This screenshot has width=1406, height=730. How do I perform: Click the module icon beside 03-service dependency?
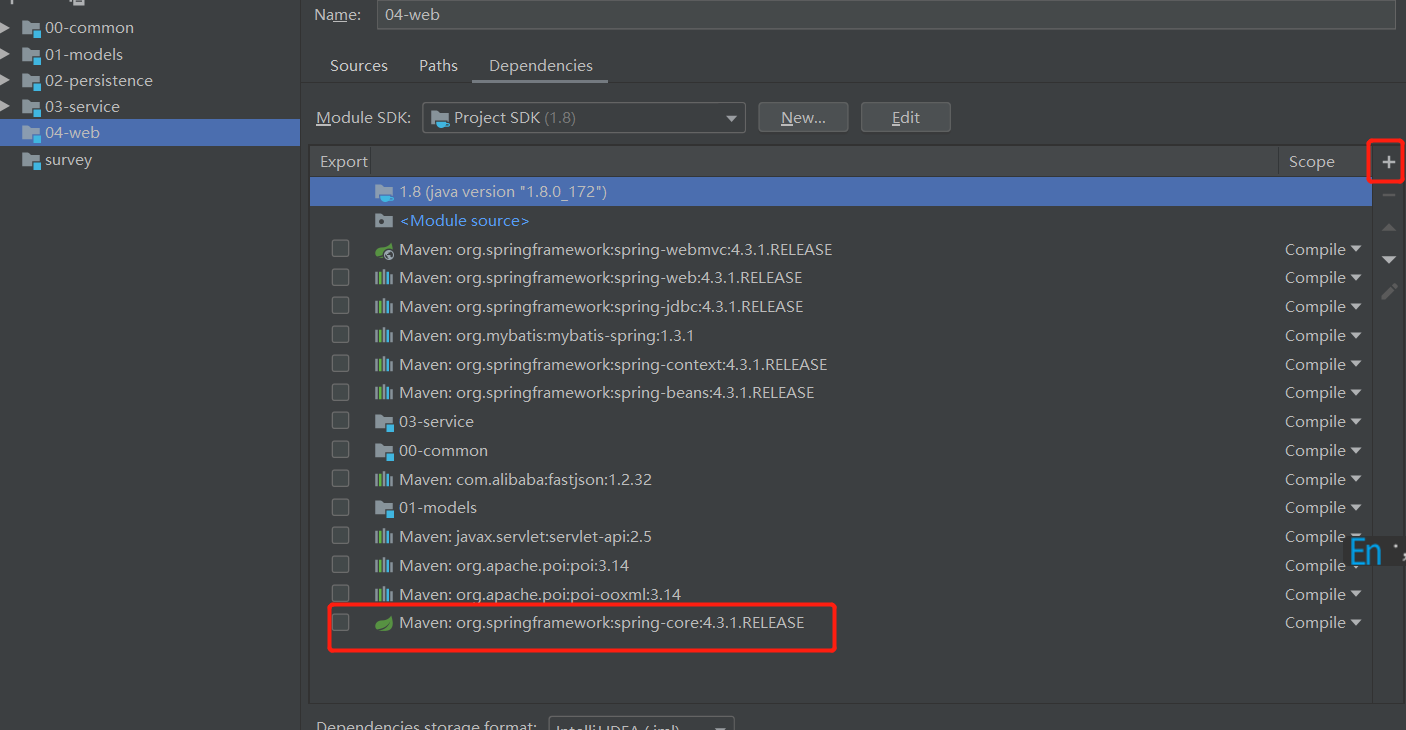point(384,421)
